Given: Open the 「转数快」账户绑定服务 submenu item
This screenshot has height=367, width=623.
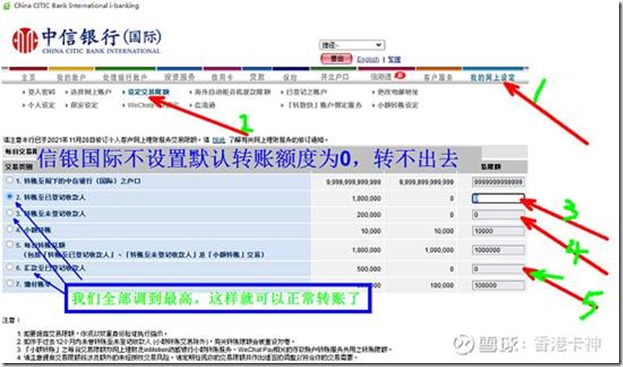Looking at the screenshot, I should click(324, 105).
